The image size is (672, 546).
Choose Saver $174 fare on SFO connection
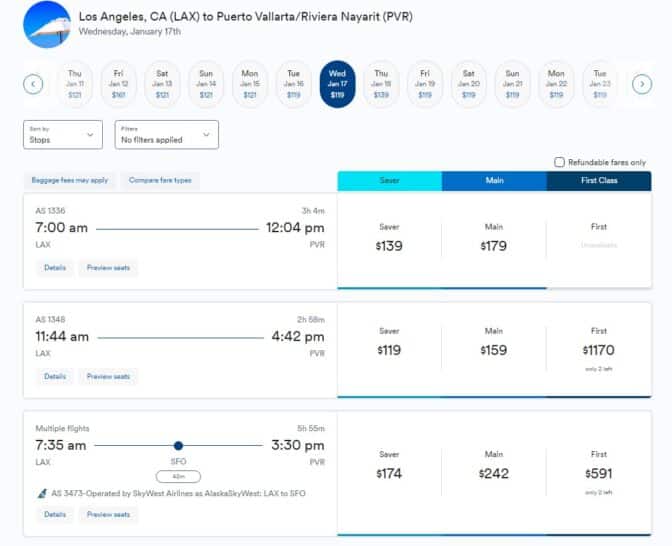(x=389, y=472)
